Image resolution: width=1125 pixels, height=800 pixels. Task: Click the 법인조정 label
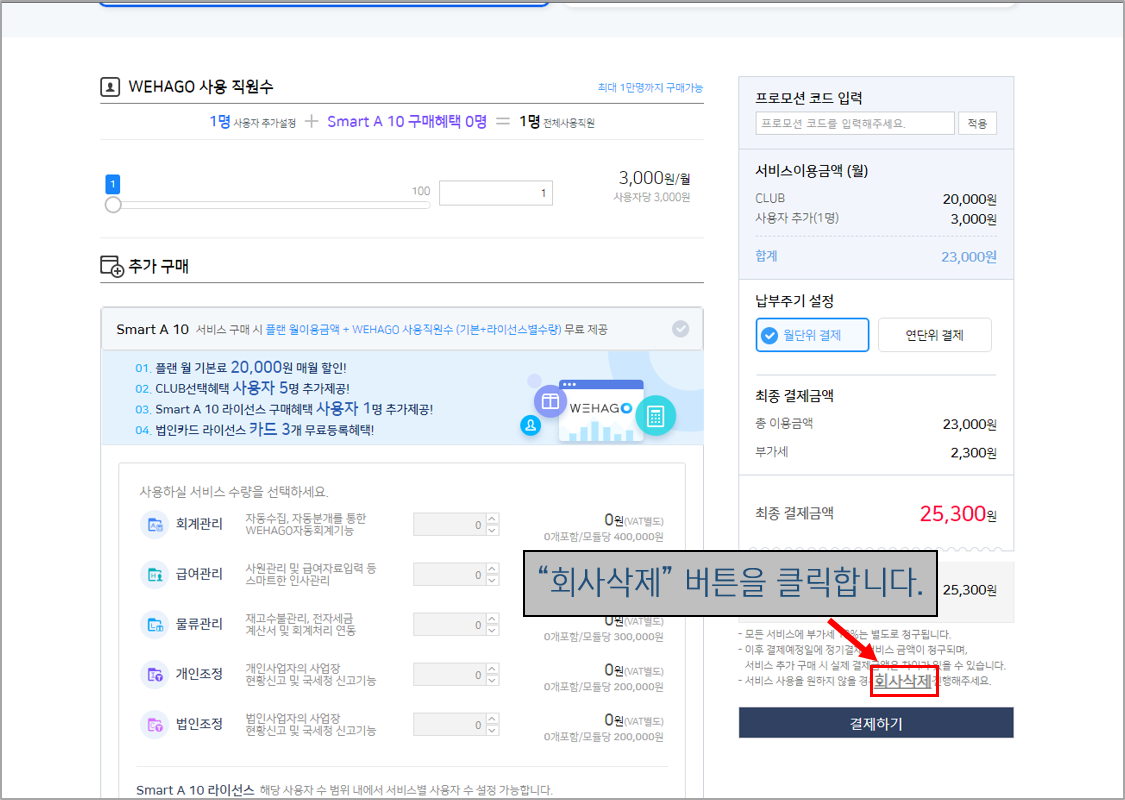point(199,724)
